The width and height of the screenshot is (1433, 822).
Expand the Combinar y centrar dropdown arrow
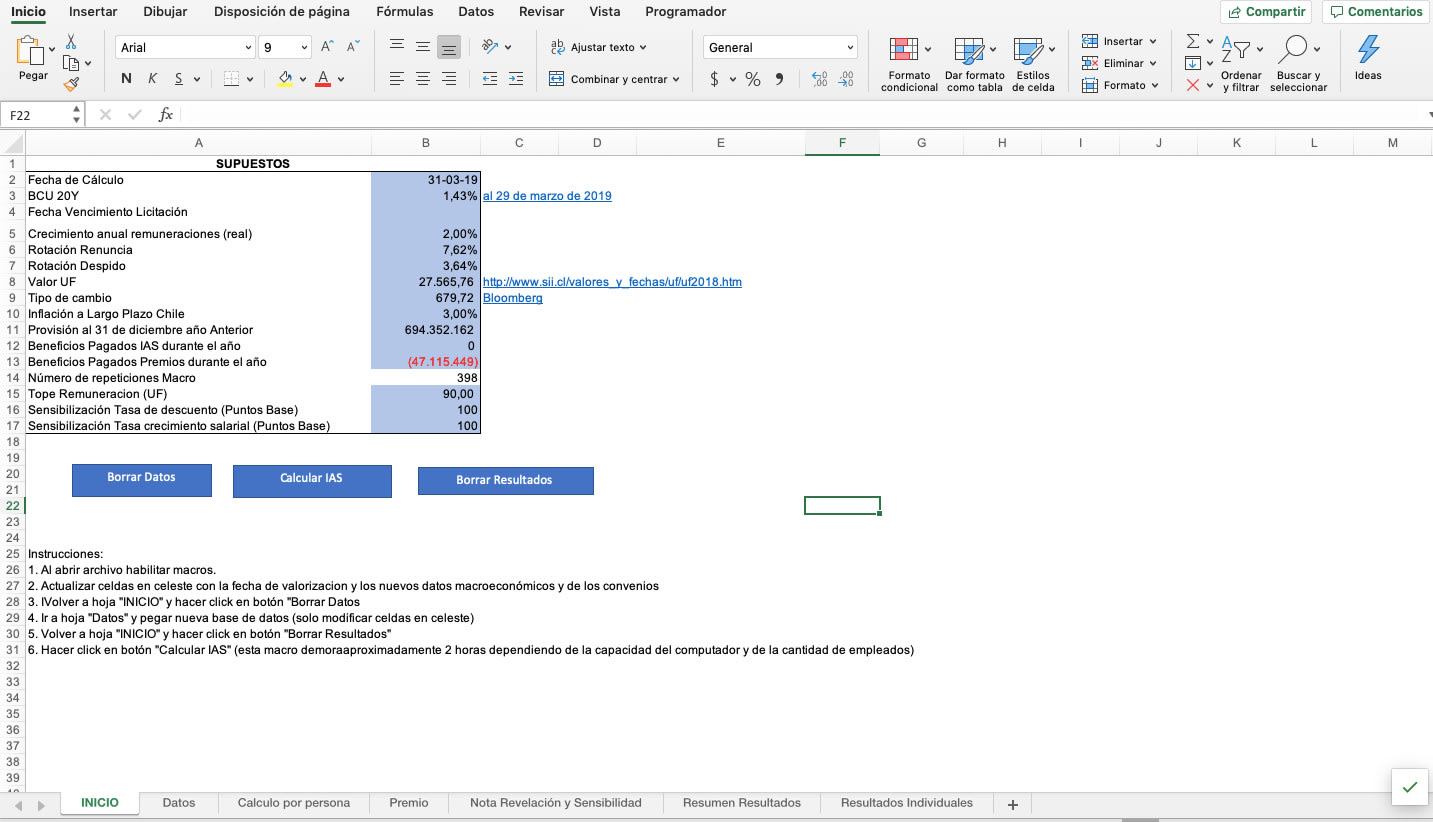(x=676, y=79)
